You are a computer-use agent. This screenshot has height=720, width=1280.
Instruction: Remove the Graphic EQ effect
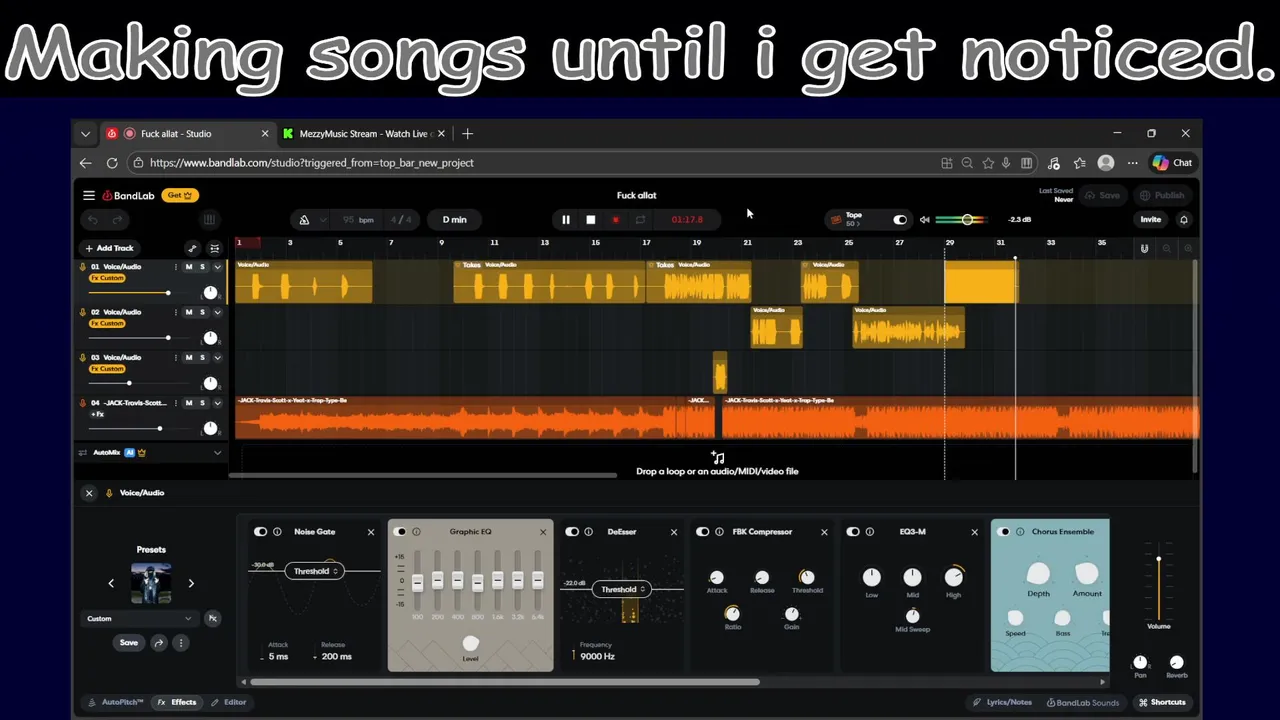coord(543,532)
